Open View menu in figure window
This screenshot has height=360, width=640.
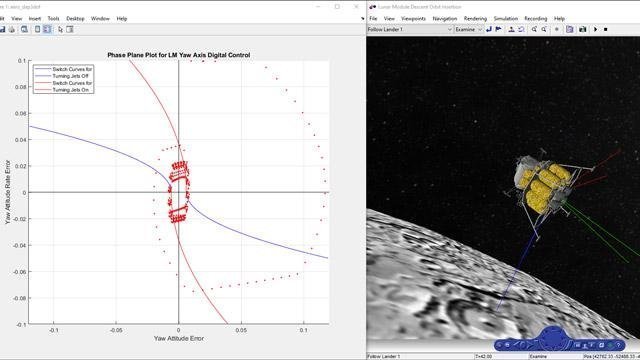click(x=17, y=18)
